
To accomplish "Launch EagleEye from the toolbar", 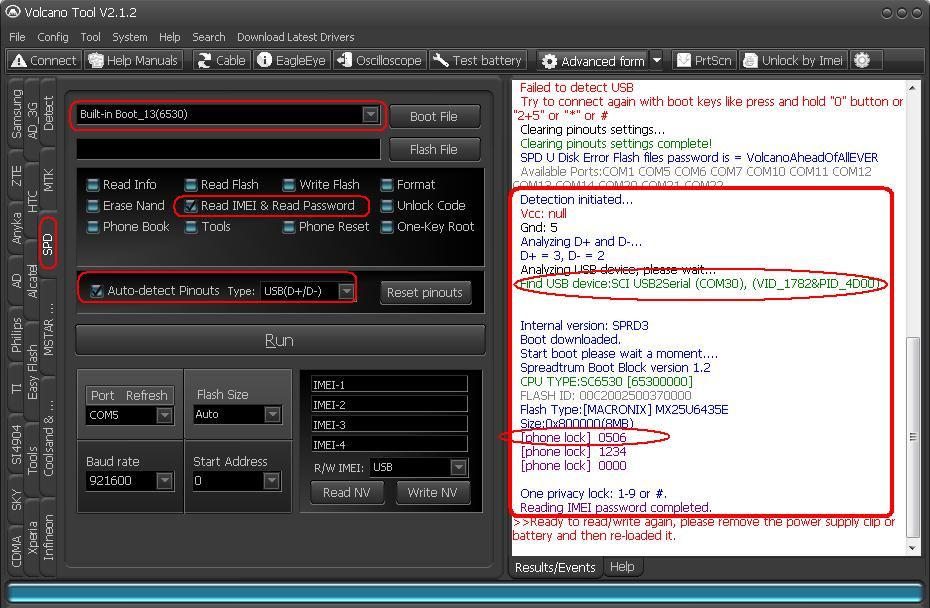I will coord(291,60).
